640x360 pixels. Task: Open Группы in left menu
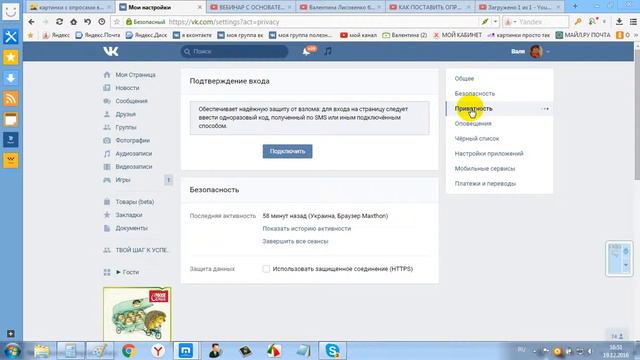coord(125,127)
